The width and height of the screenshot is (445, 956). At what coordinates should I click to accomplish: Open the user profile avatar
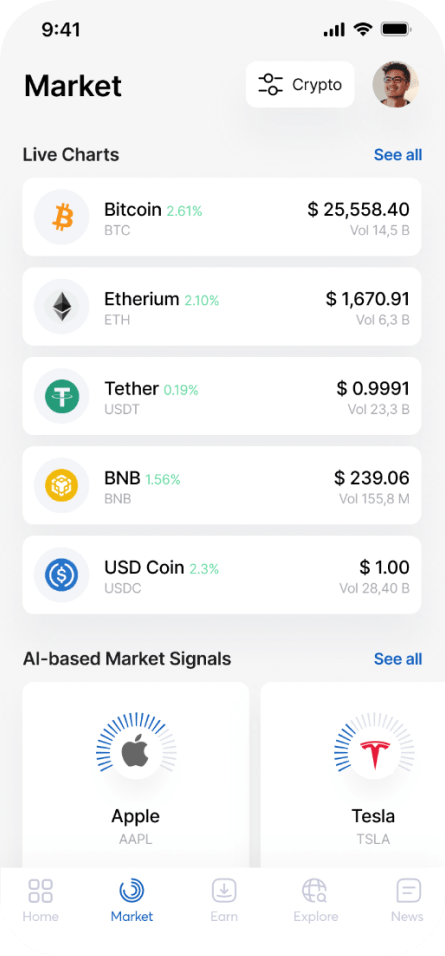(396, 84)
